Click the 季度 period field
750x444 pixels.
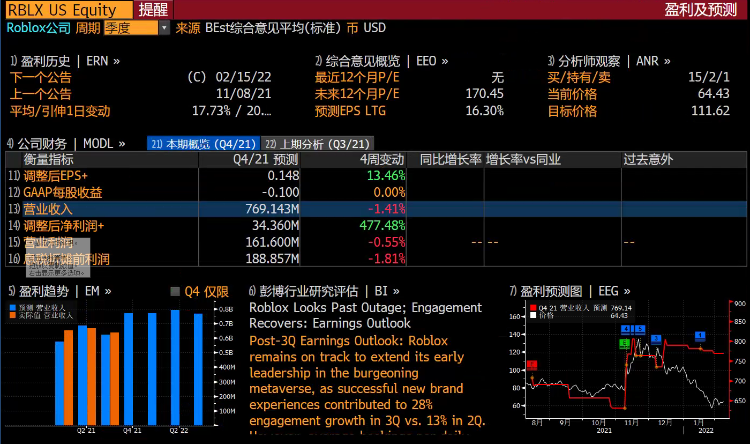pyautogui.click(x=131, y=28)
